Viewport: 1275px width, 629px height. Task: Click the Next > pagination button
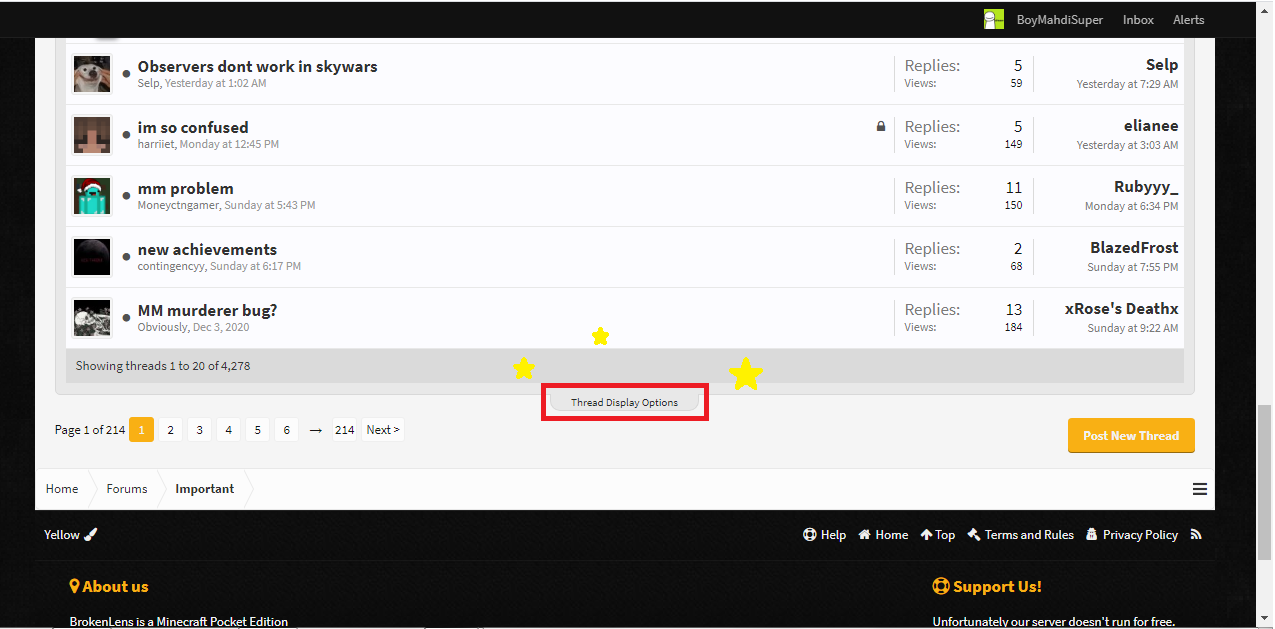(x=383, y=430)
